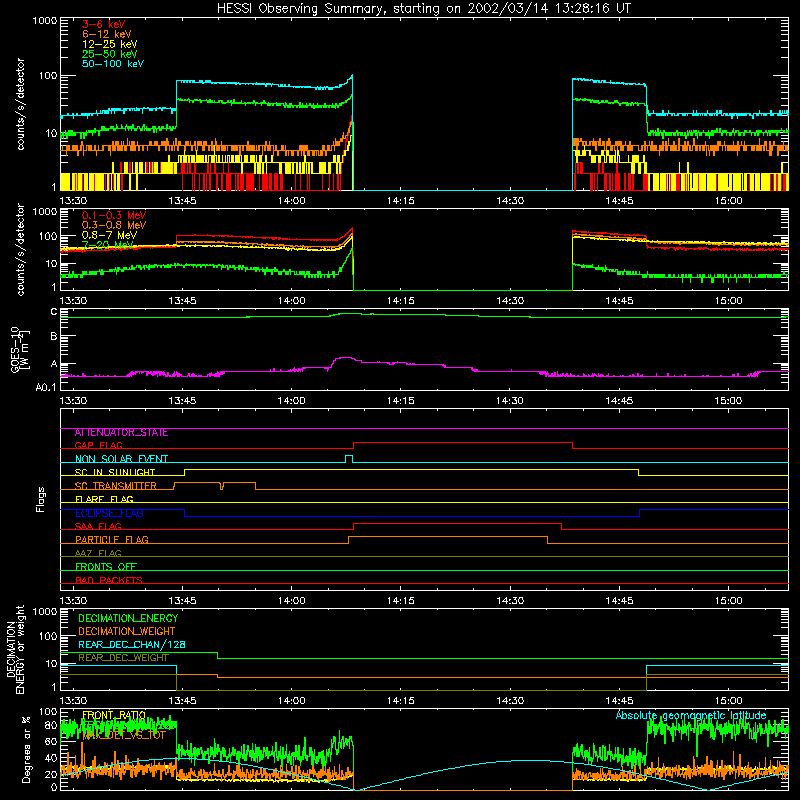
Task: Click the 7-20 MeV legend label
Action: pyautogui.click(x=108, y=245)
